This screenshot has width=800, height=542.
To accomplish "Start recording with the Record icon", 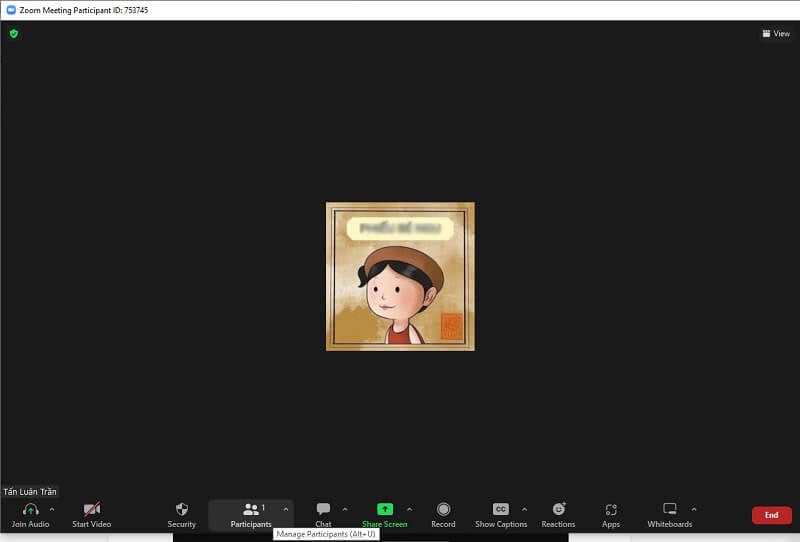I will [443, 509].
